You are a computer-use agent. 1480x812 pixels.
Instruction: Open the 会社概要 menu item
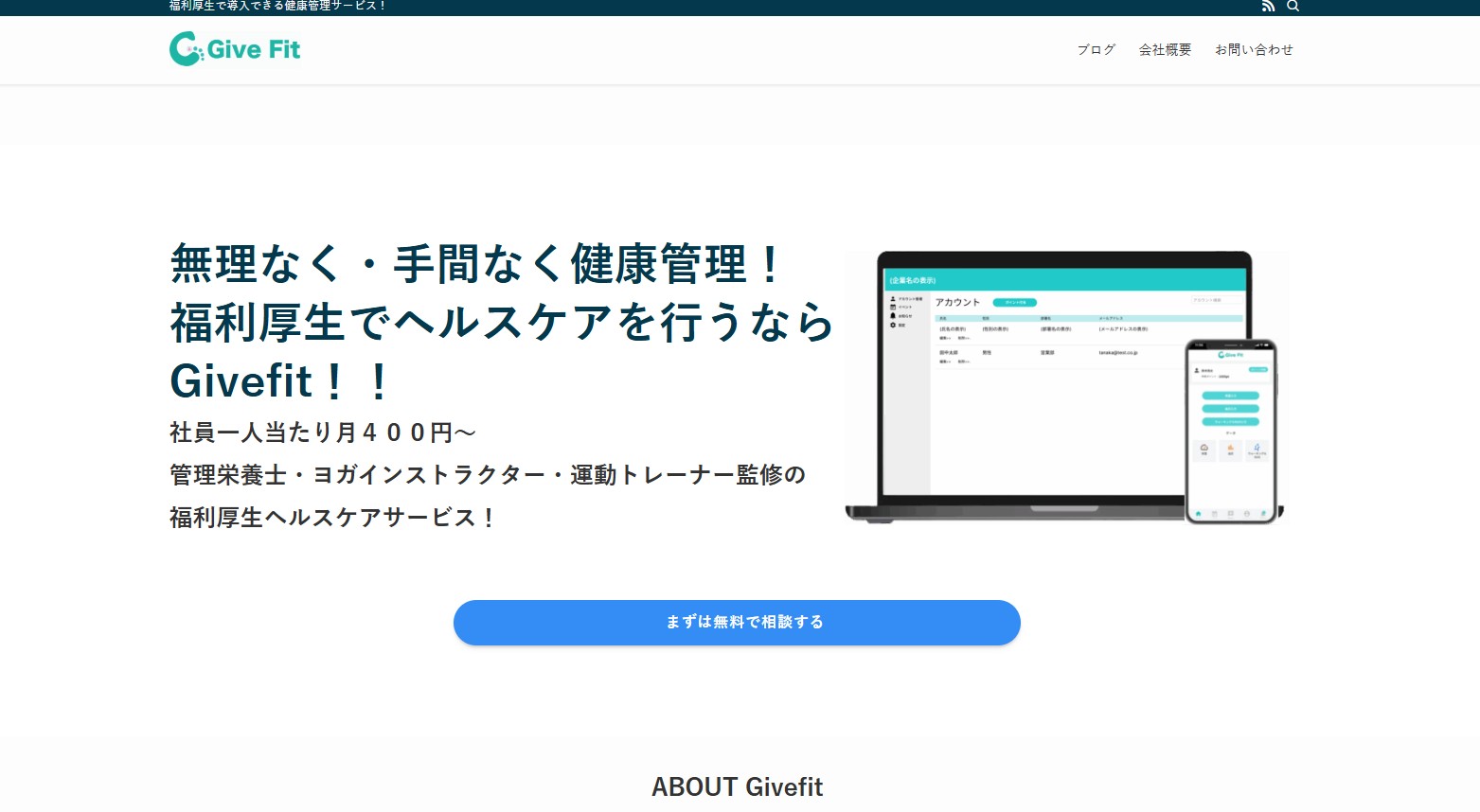point(1166,50)
